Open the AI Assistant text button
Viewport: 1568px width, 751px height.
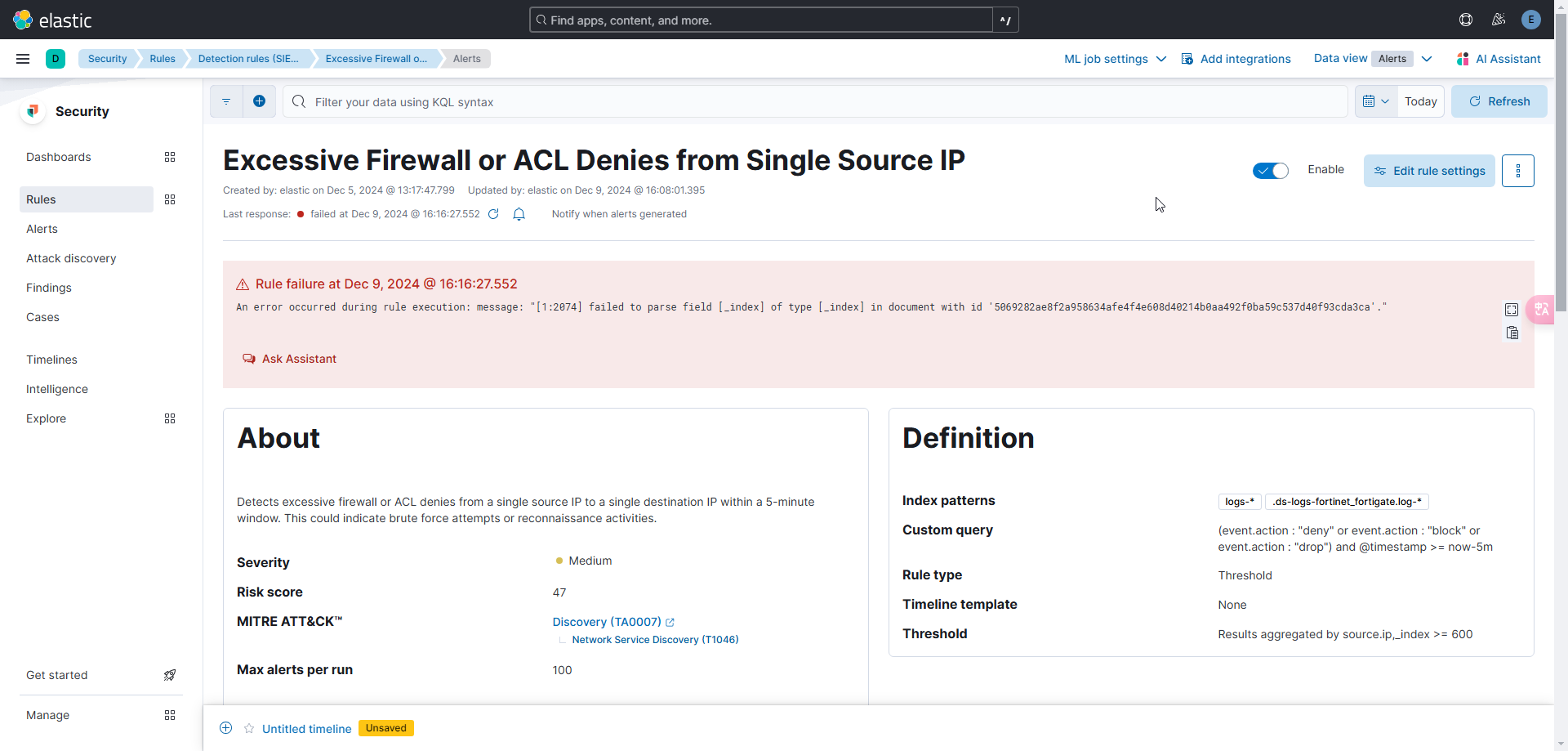pyautogui.click(x=1508, y=59)
